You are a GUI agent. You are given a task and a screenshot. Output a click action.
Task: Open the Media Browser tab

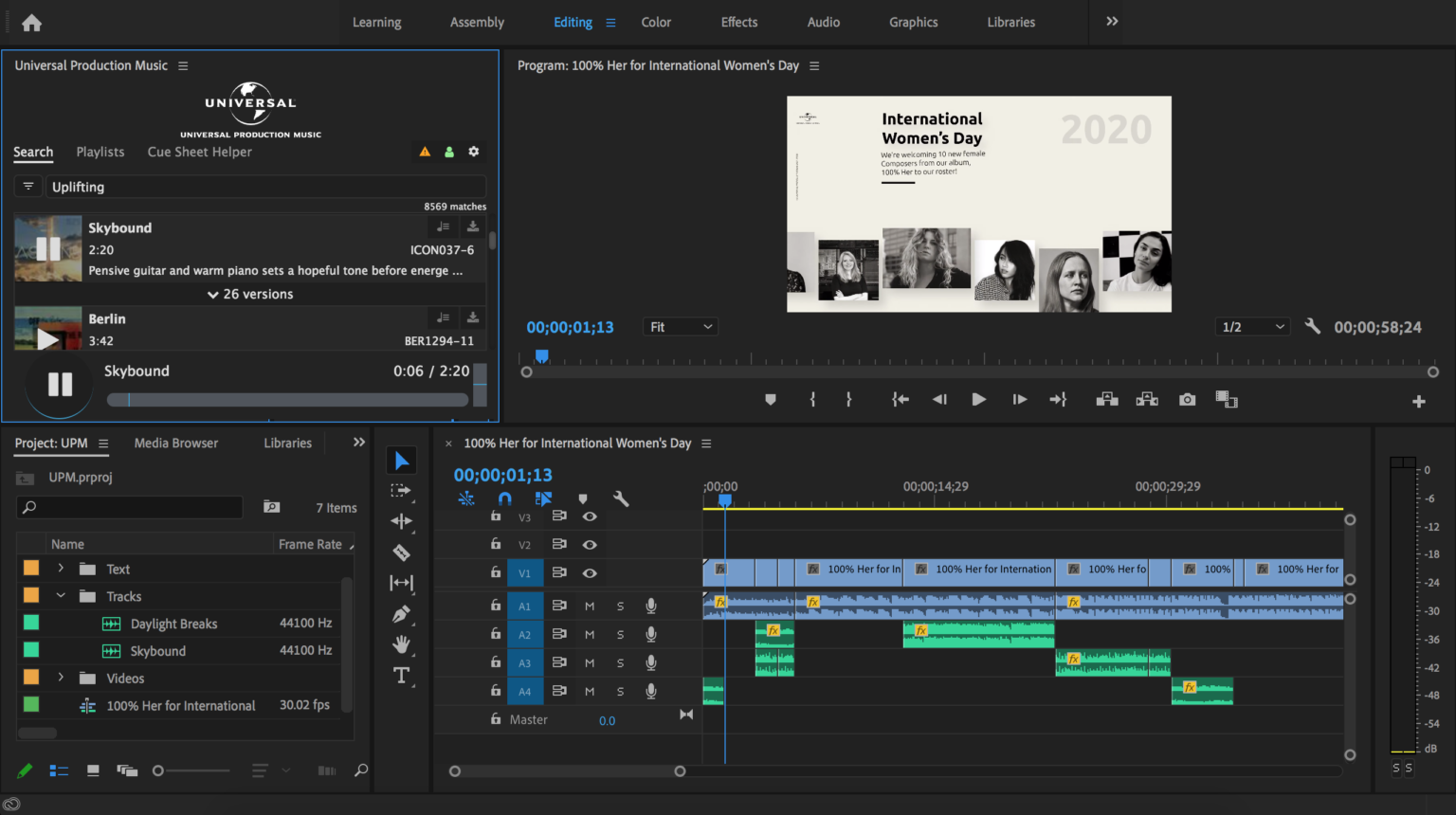coord(175,443)
